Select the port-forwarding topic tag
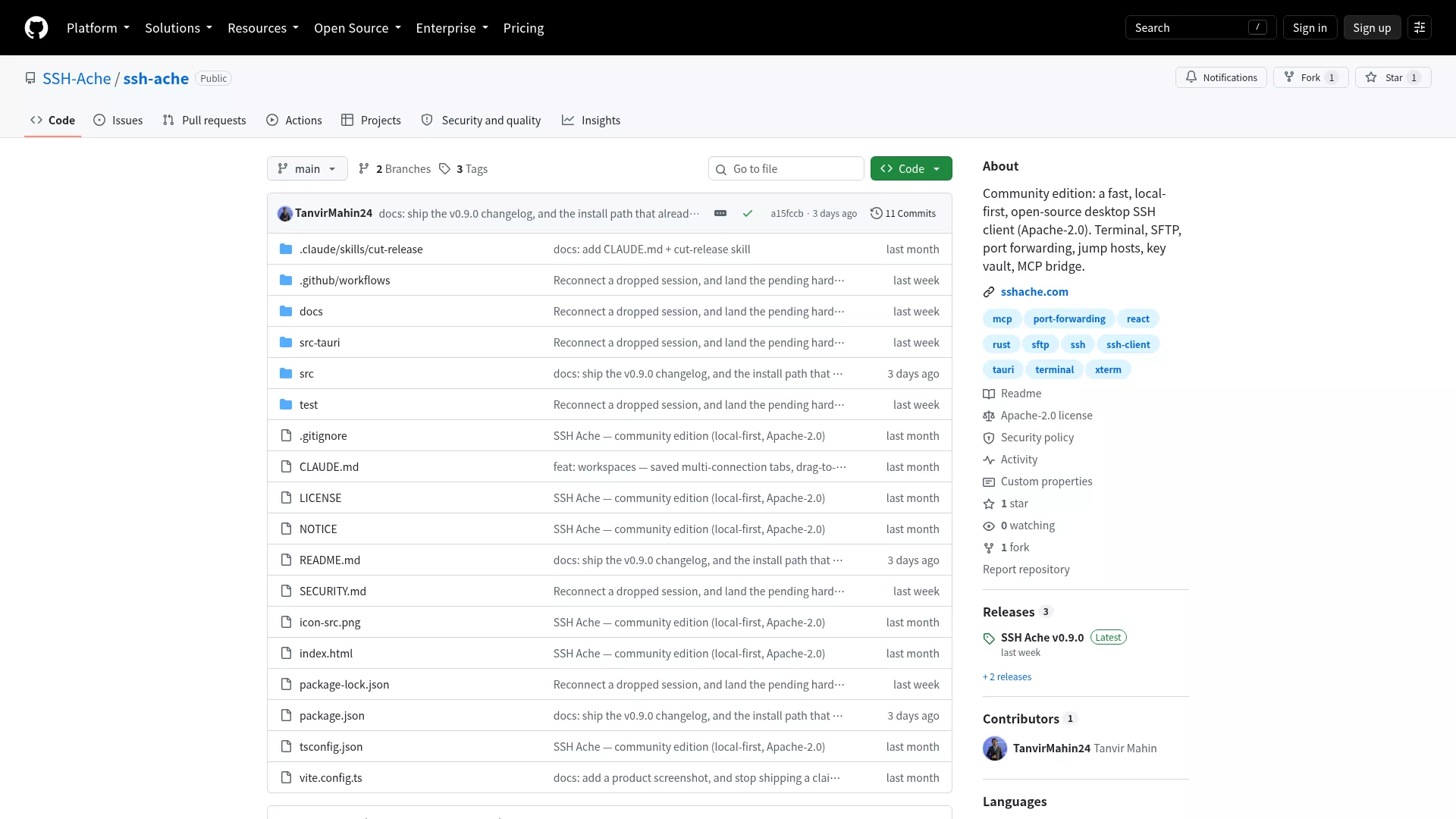 pos(1069,319)
